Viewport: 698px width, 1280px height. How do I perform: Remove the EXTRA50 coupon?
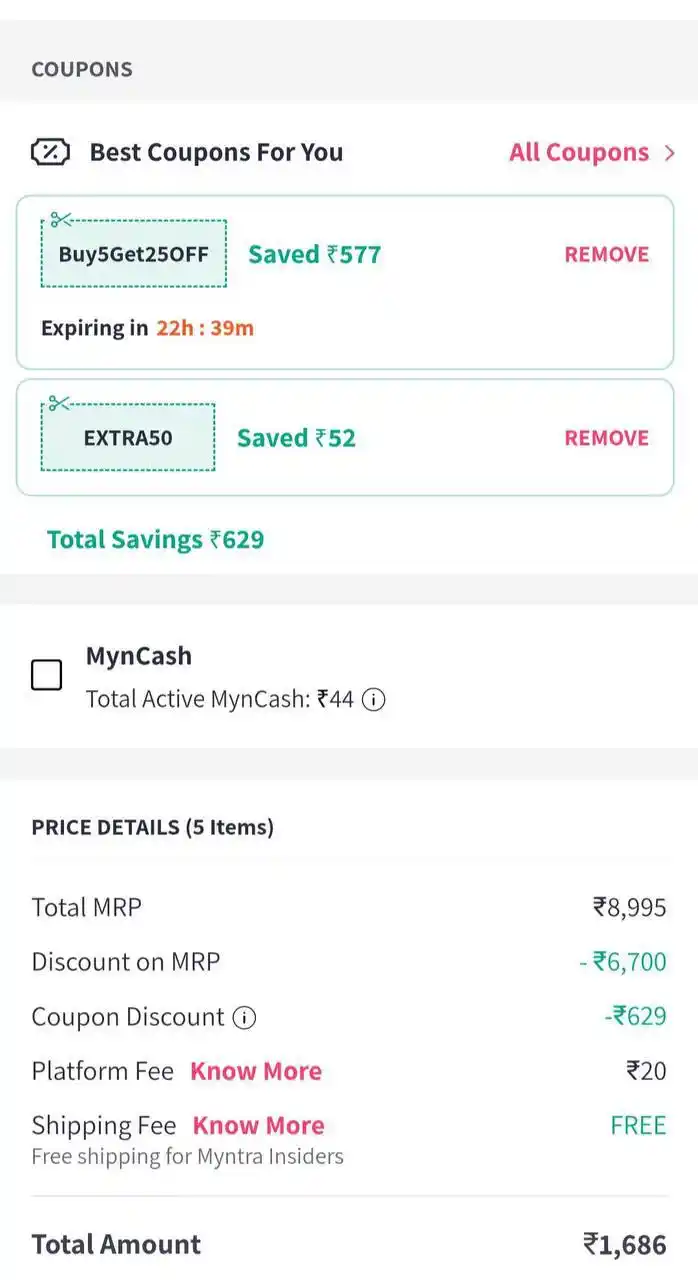click(606, 438)
